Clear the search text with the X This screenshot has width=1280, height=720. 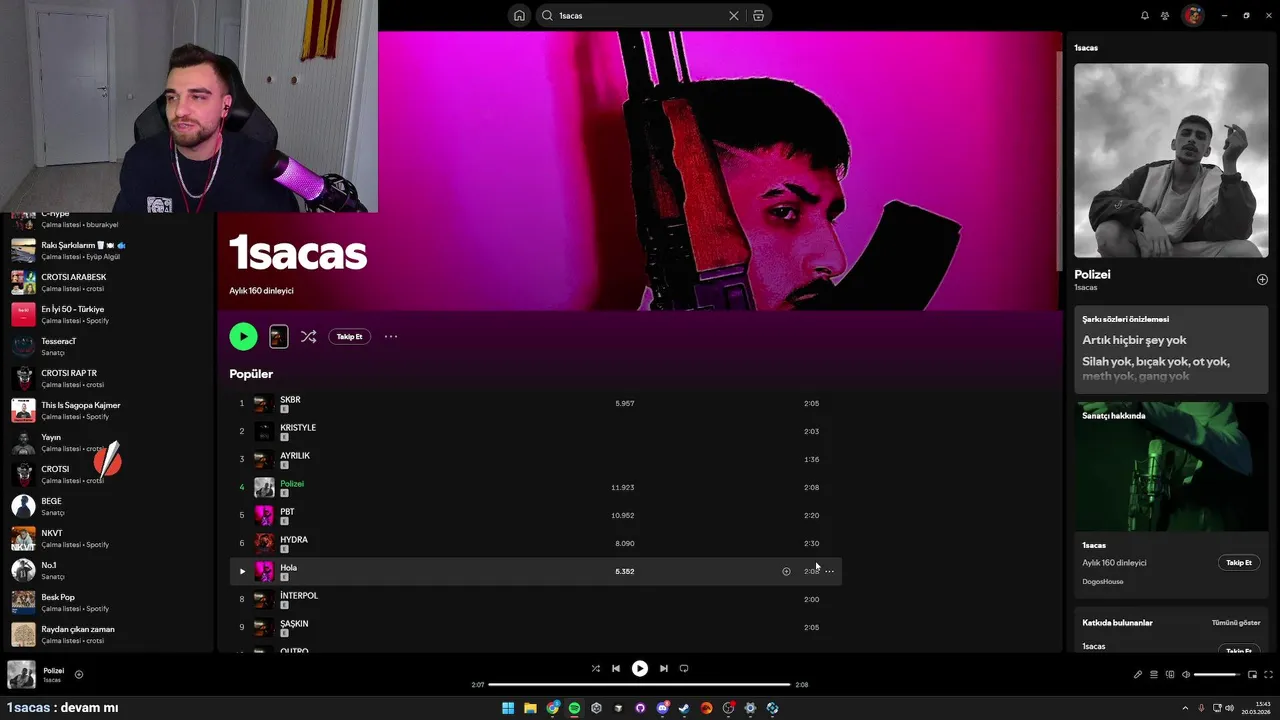(x=733, y=16)
